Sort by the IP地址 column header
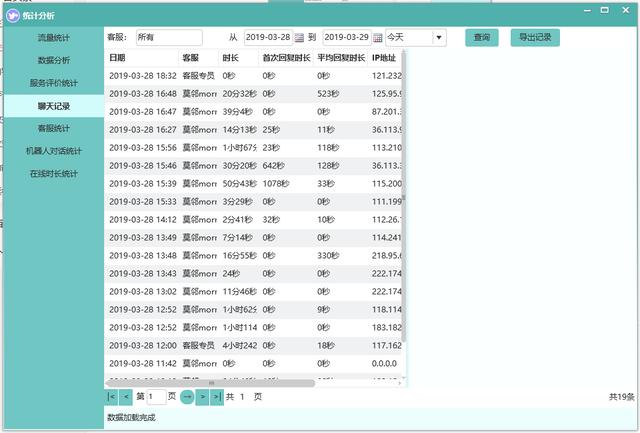Screen dimensions: 640x433 [384, 58]
